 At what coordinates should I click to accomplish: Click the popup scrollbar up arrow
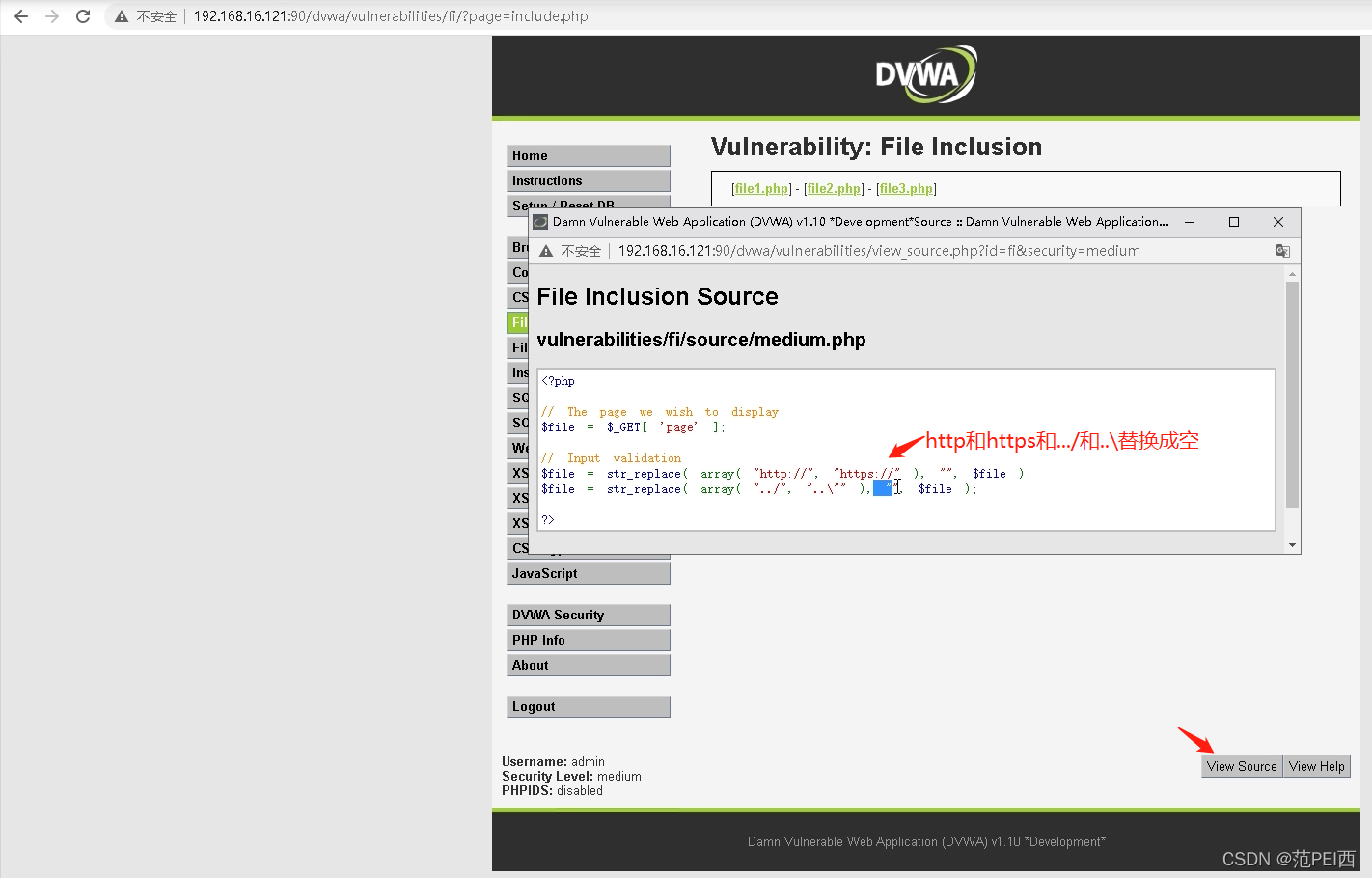pos(1293,274)
